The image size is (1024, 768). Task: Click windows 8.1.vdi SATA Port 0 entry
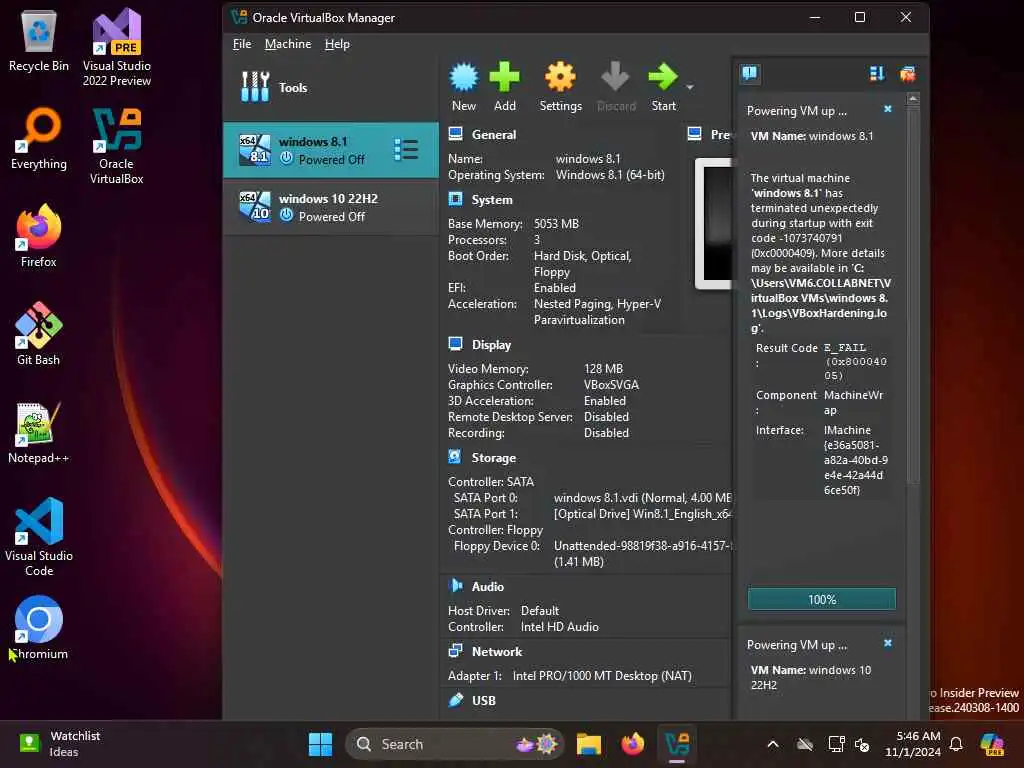tap(643, 498)
